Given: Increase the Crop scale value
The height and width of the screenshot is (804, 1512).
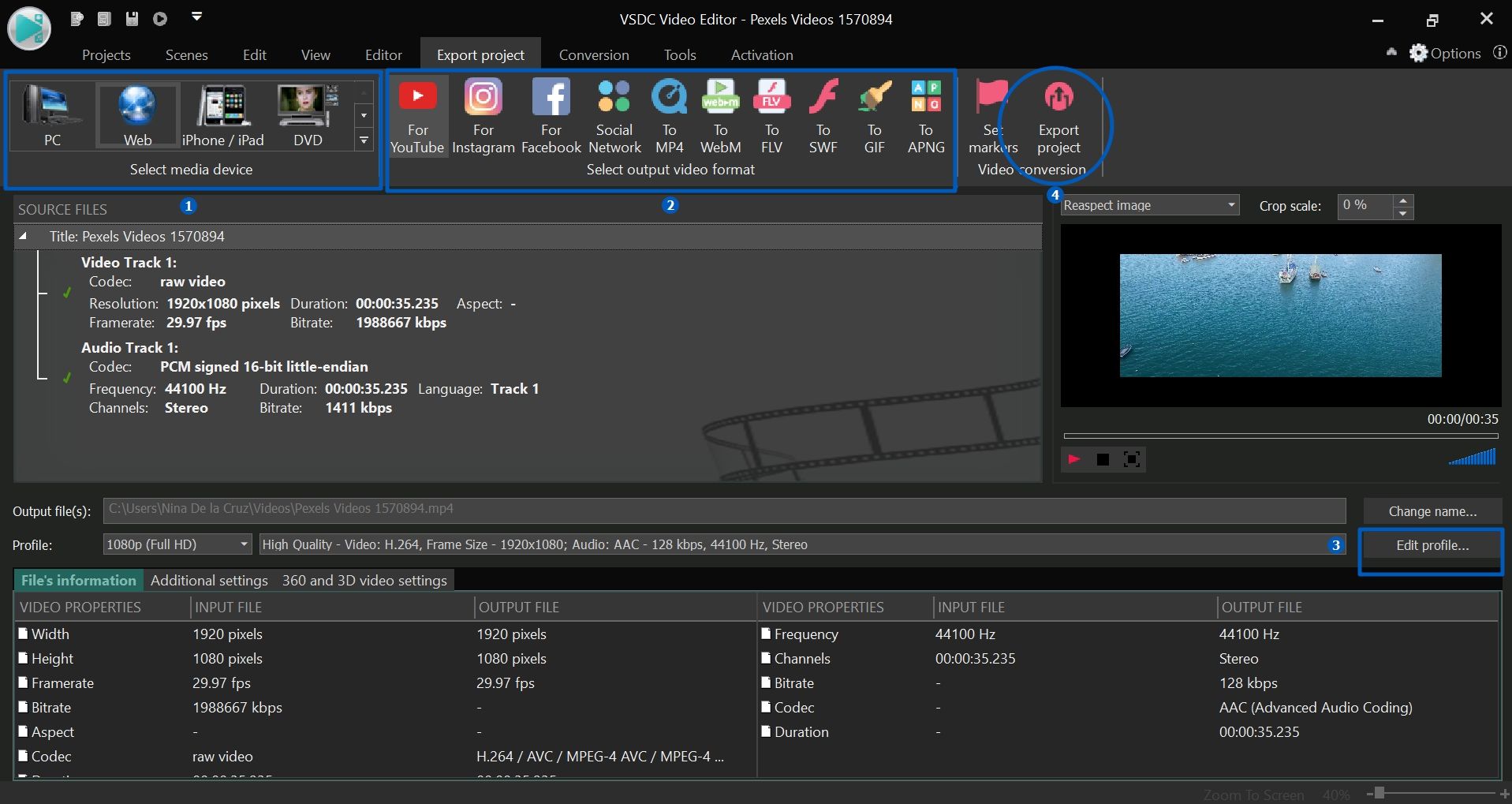Looking at the screenshot, I should pos(1403,200).
